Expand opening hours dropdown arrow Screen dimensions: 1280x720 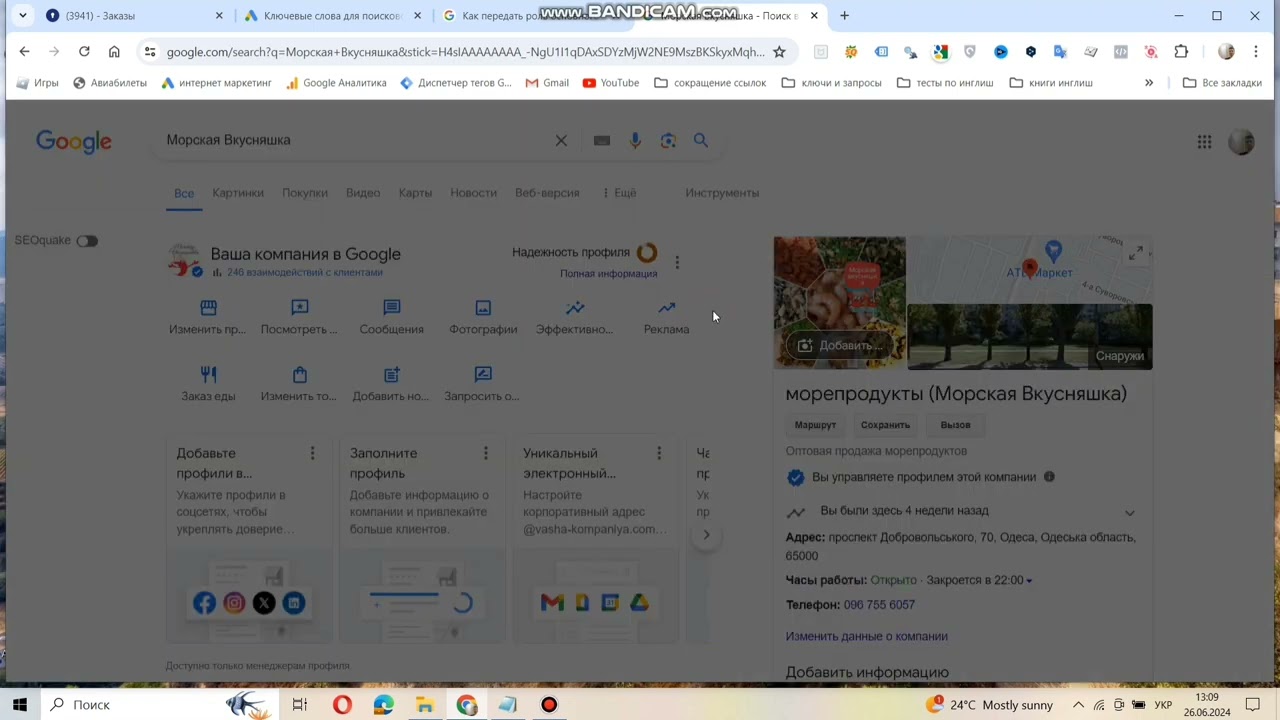tap(1028, 581)
